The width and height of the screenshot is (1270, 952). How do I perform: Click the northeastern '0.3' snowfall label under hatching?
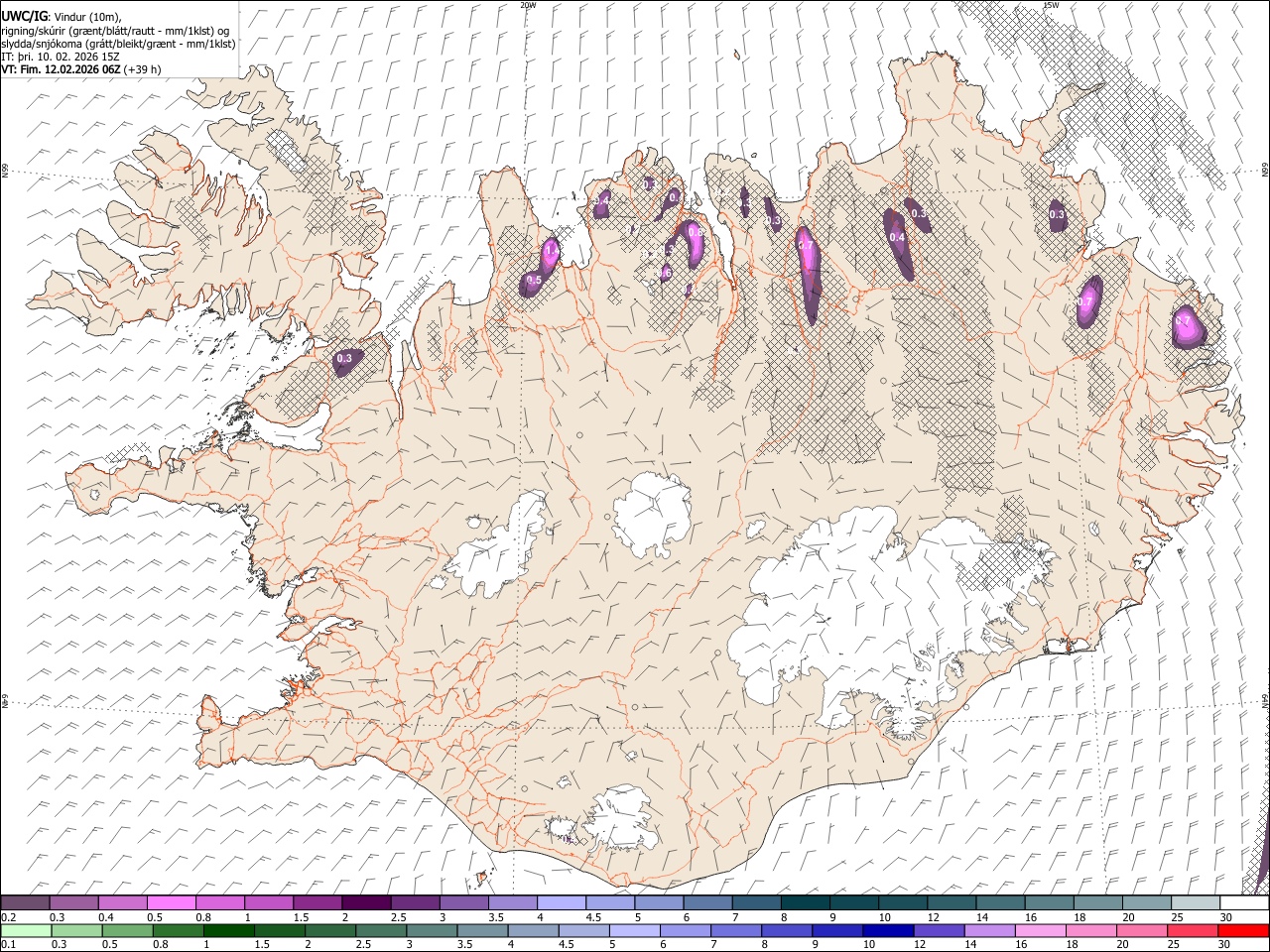pyautogui.click(x=1057, y=214)
